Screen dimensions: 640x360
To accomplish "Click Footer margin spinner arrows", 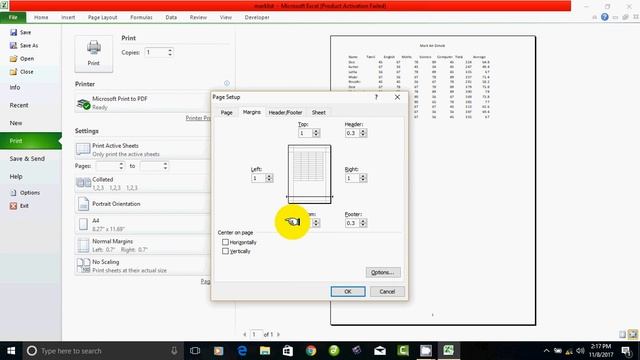I will pos(363,223).
